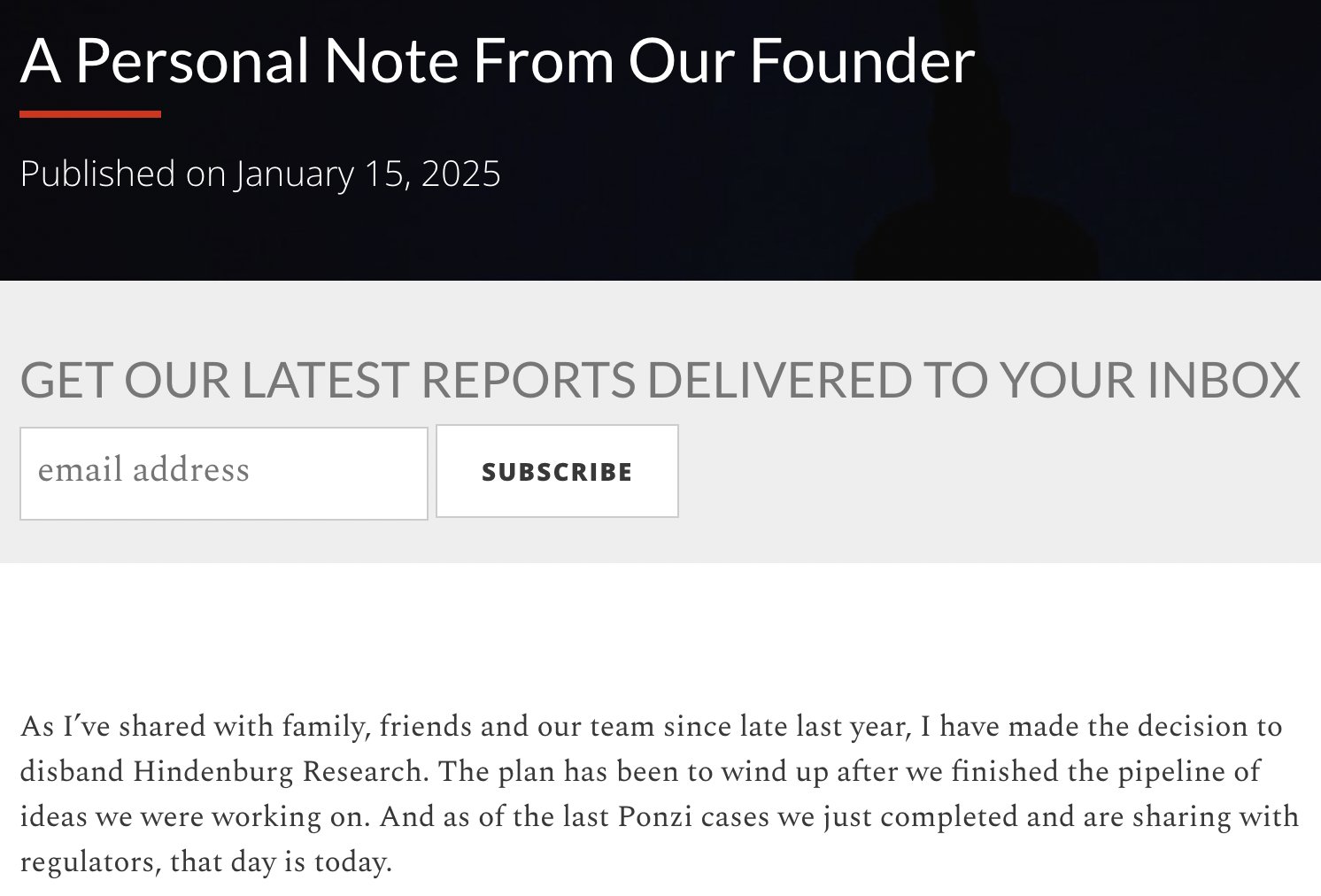Click "DELIVERED" in the newsletter heading
The image size is (1321, 896).
[779, 380]
